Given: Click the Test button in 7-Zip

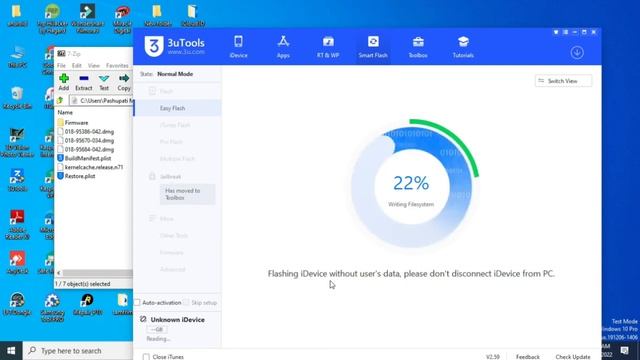Looking at the screenshot, I should click(x=104, y=82).
